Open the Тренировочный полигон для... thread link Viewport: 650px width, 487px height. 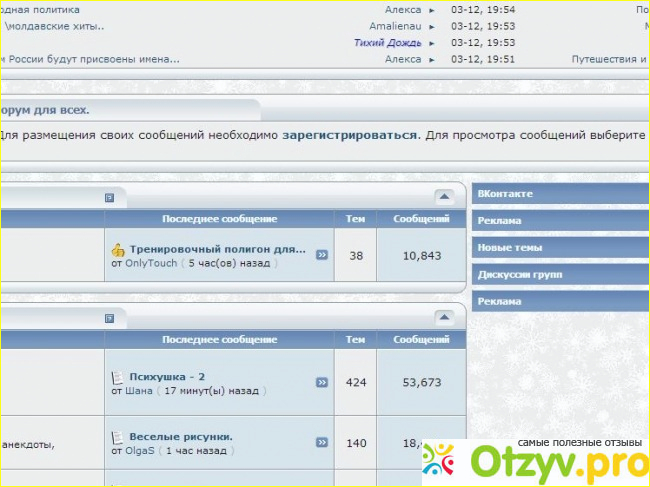217,249
